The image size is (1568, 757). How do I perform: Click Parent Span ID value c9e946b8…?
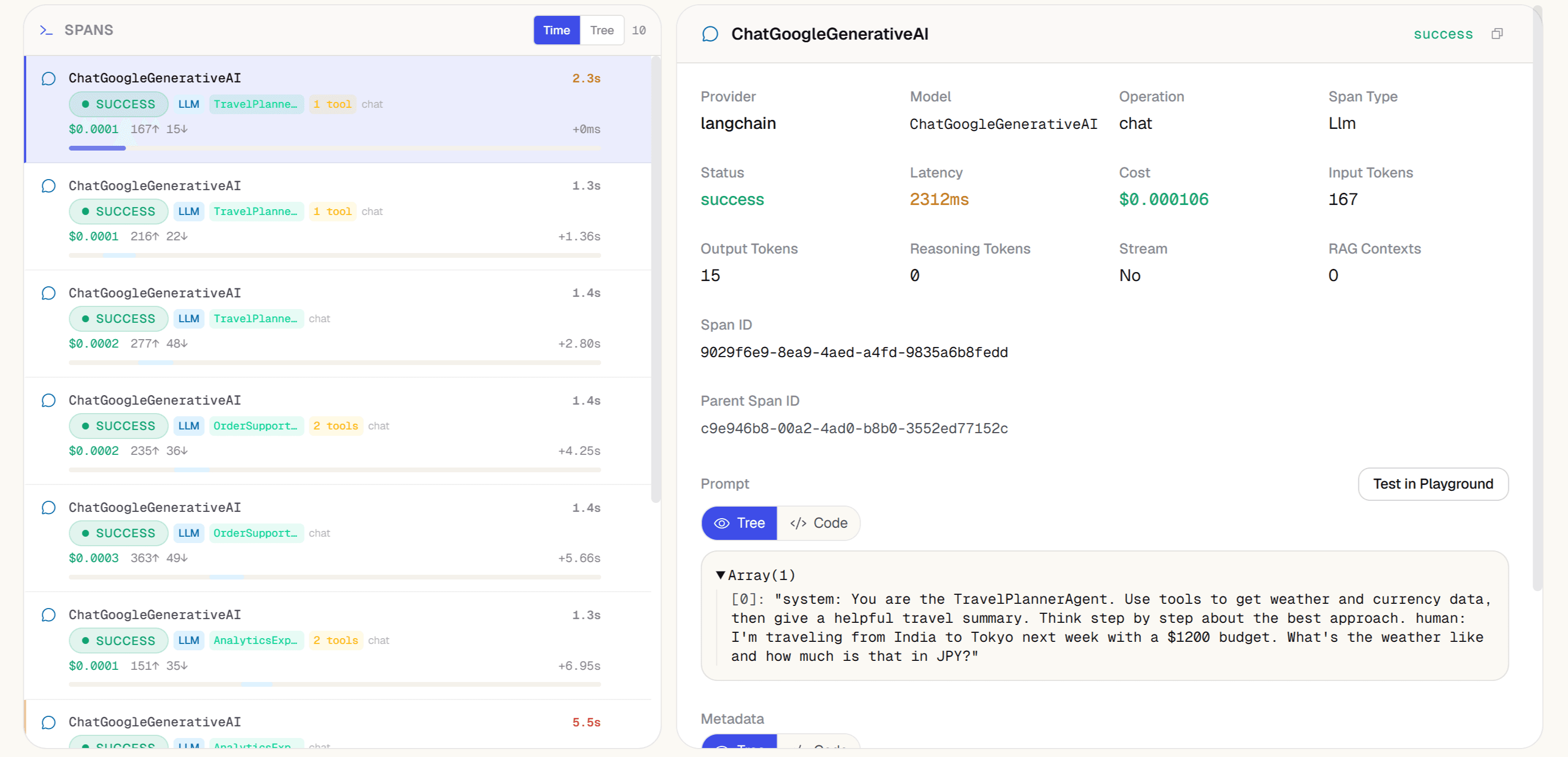tap(854, 429)
